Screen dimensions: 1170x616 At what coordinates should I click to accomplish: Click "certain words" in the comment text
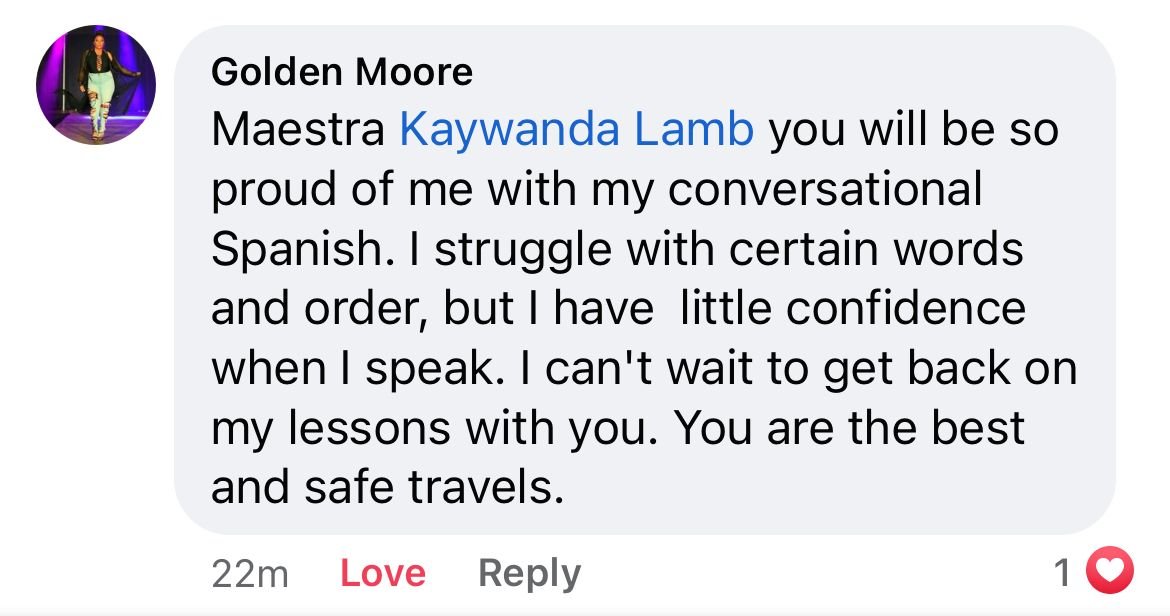(876, 250)
